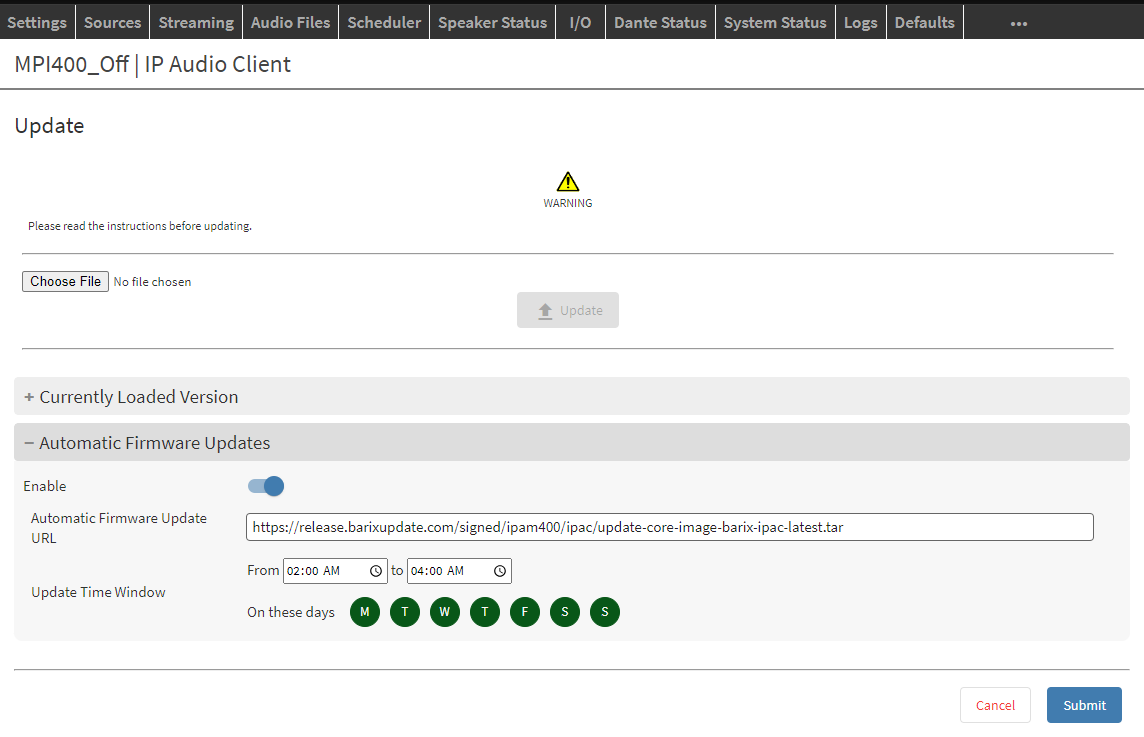This screenshot has width=1144, height=737.
Task: Click the Submit button
Action: click(1084, 705)
